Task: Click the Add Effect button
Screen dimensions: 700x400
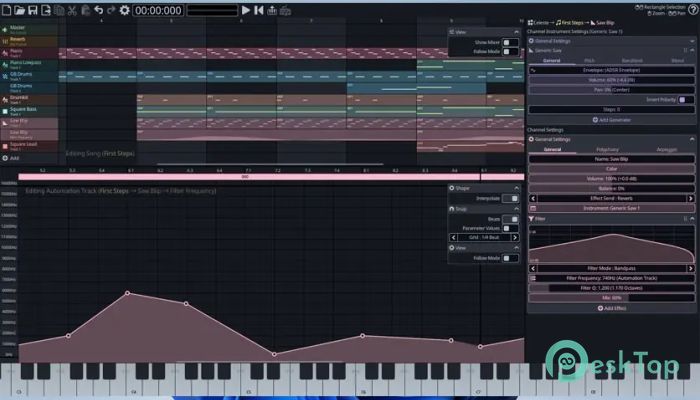Action: click(x=612, y=308)
